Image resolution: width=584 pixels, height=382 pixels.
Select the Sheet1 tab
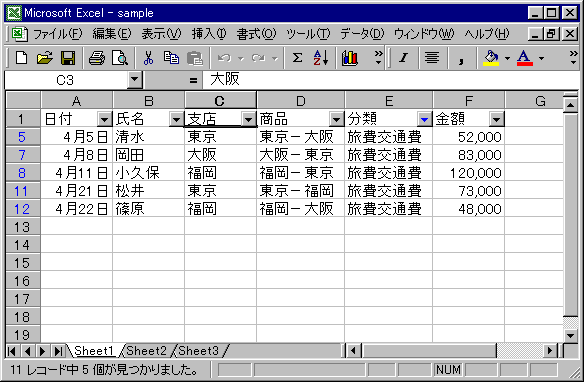click(x=93, y=351)
